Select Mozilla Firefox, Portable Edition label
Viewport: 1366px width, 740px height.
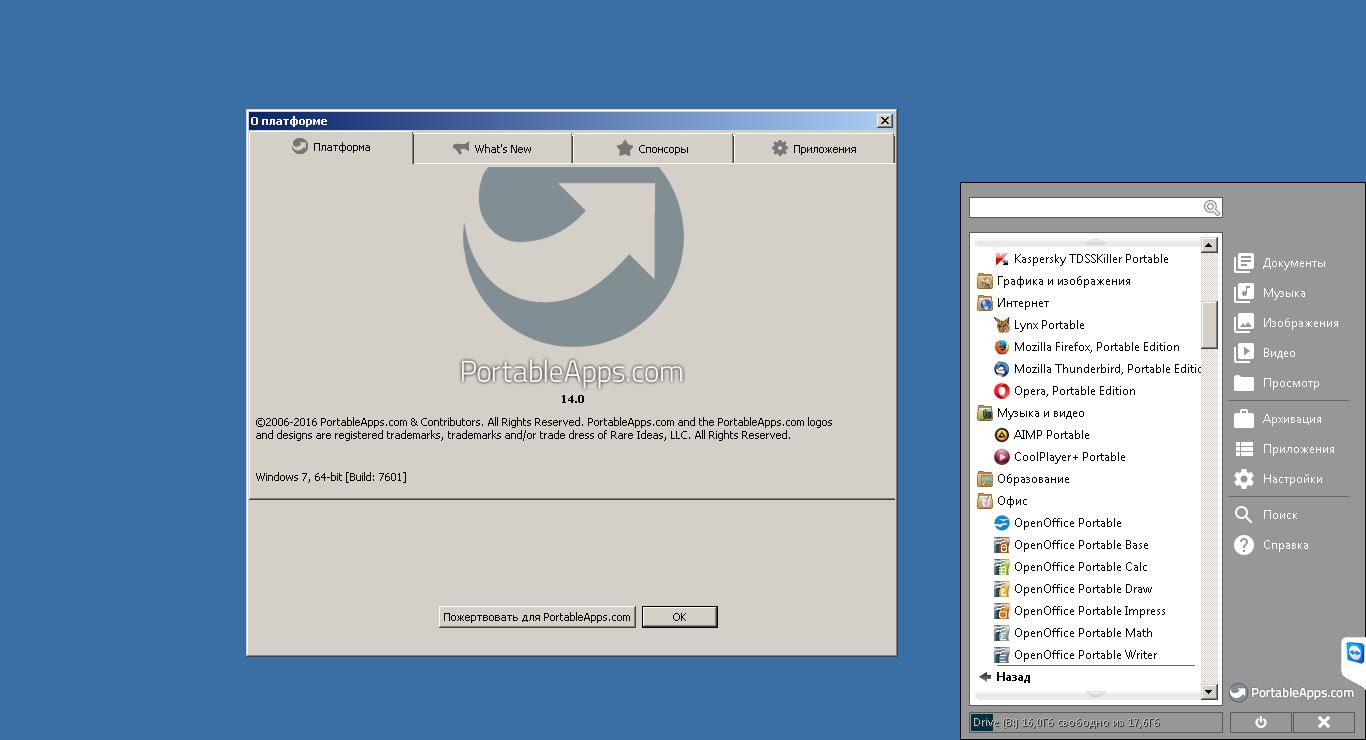coord(1097,347)
